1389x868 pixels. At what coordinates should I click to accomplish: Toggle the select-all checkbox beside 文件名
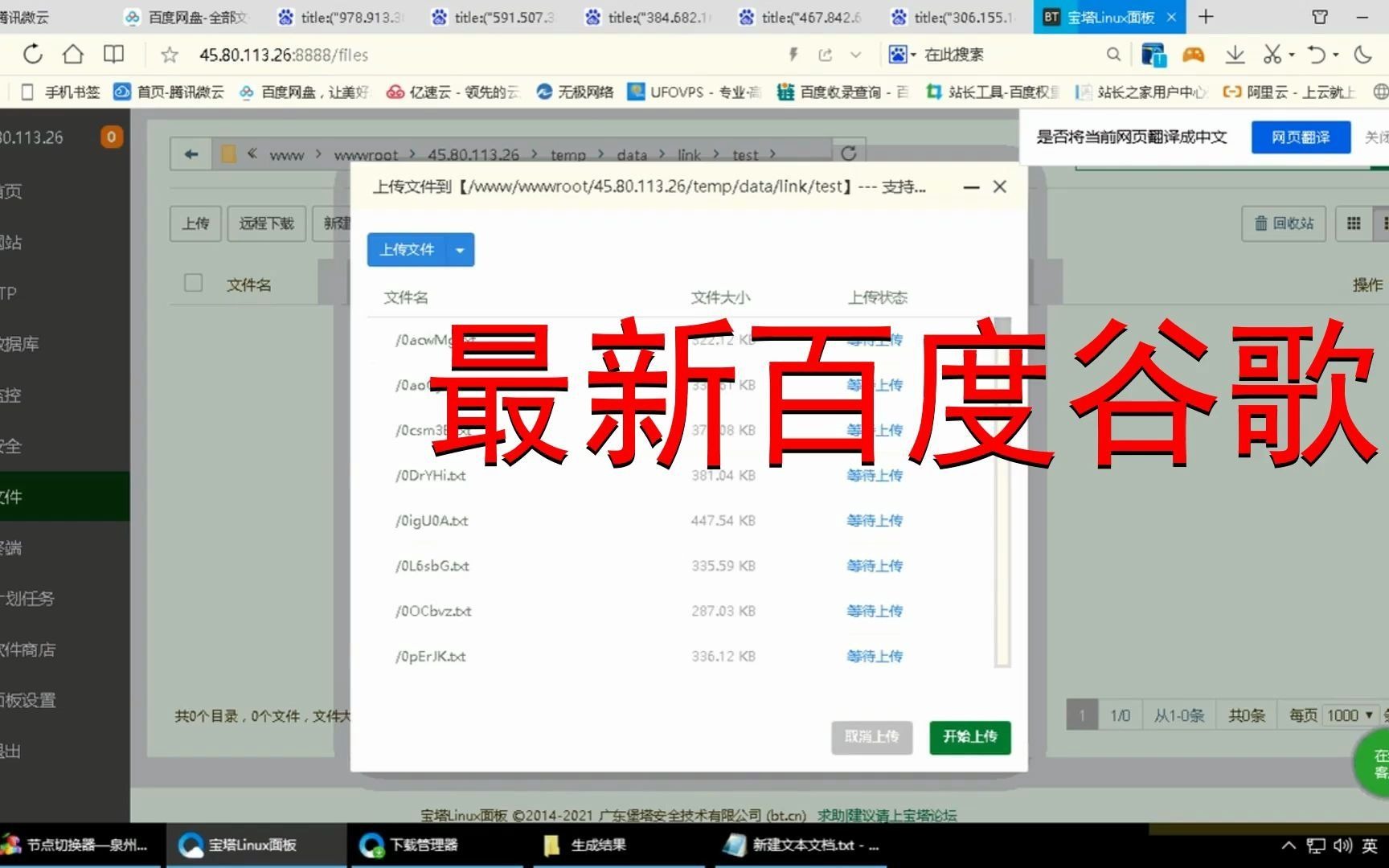click(x=193, y=283)
